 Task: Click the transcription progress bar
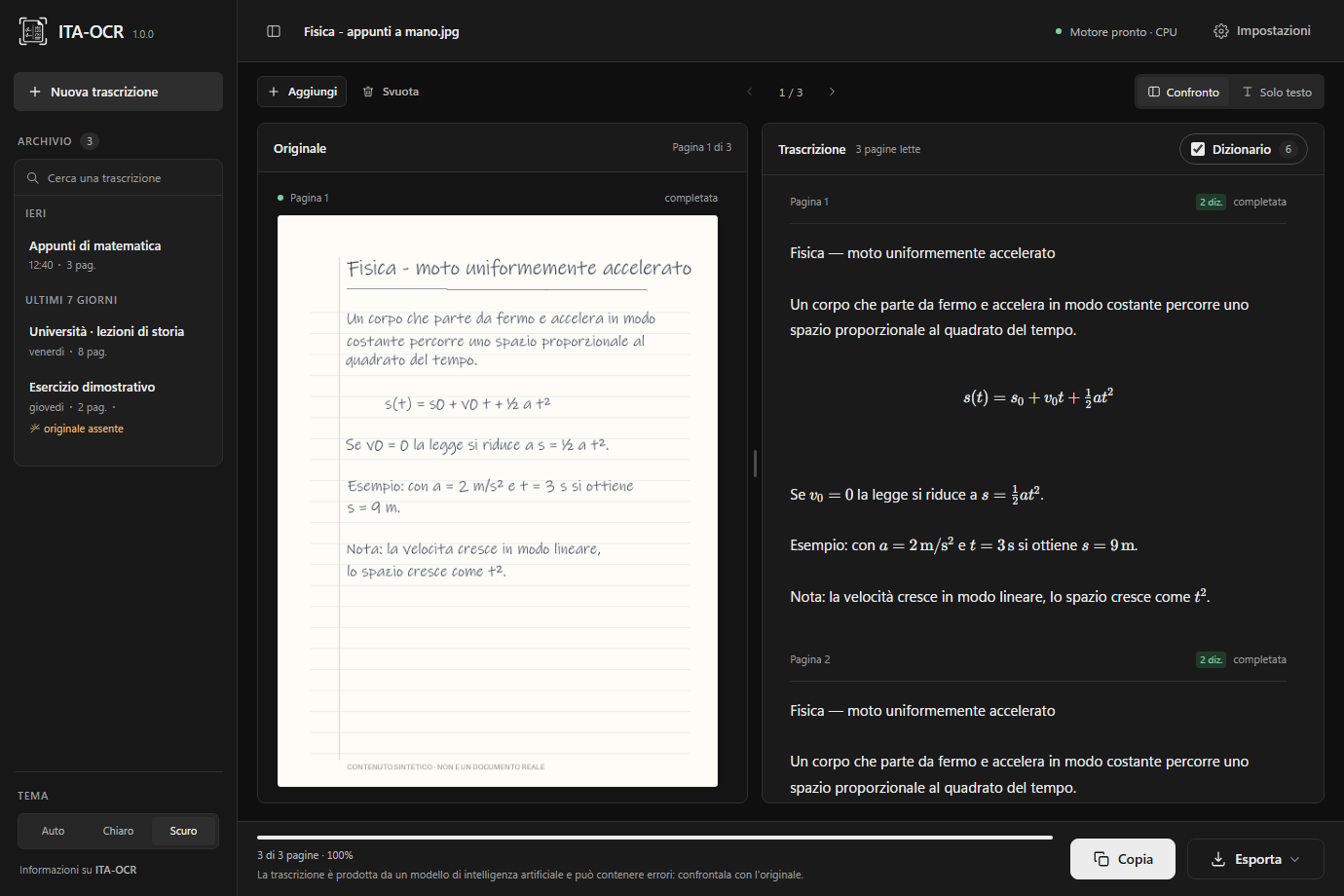654,837
